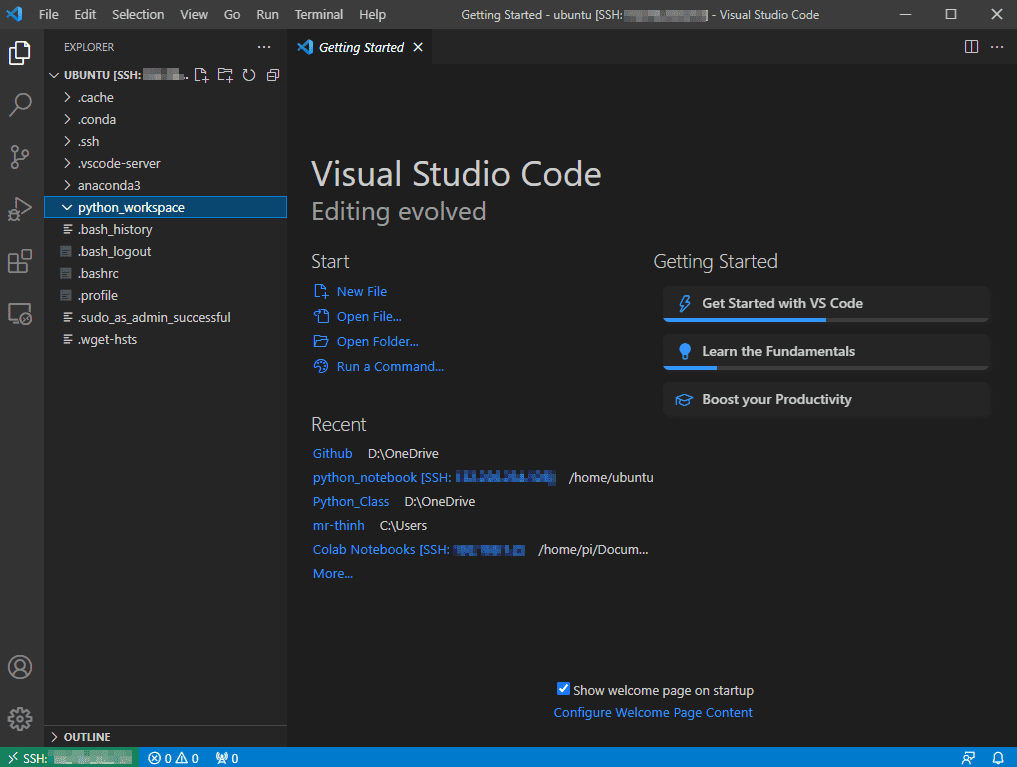Click More... recent items link
The width and height of the screenshot is (1017, 767).
333,573
